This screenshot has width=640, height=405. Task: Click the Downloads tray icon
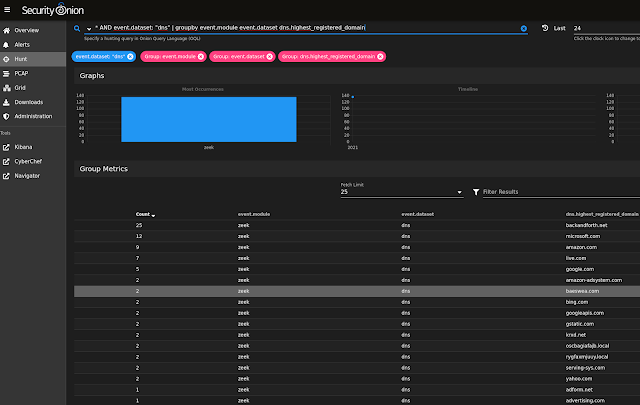point(6,102)
